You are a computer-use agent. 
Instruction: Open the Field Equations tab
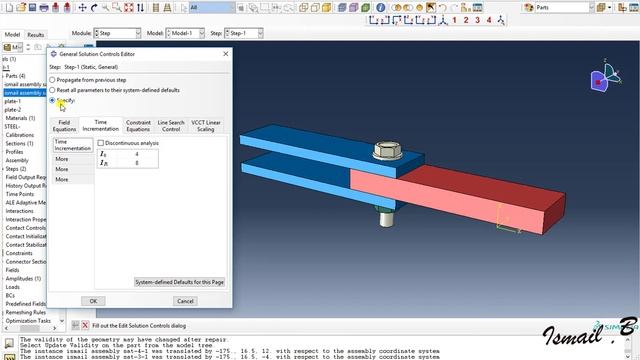(x=64, y=126)
